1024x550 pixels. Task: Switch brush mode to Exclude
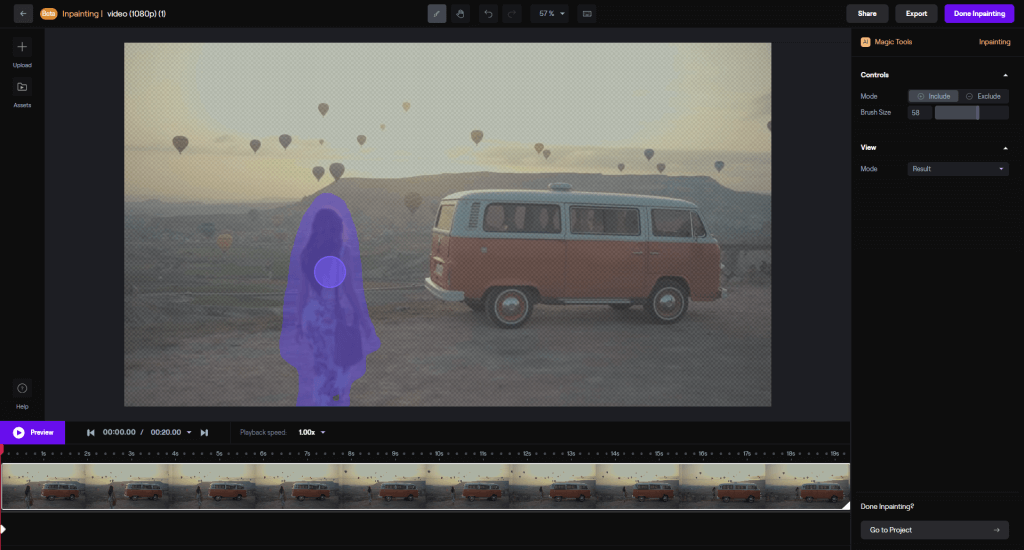983,96
